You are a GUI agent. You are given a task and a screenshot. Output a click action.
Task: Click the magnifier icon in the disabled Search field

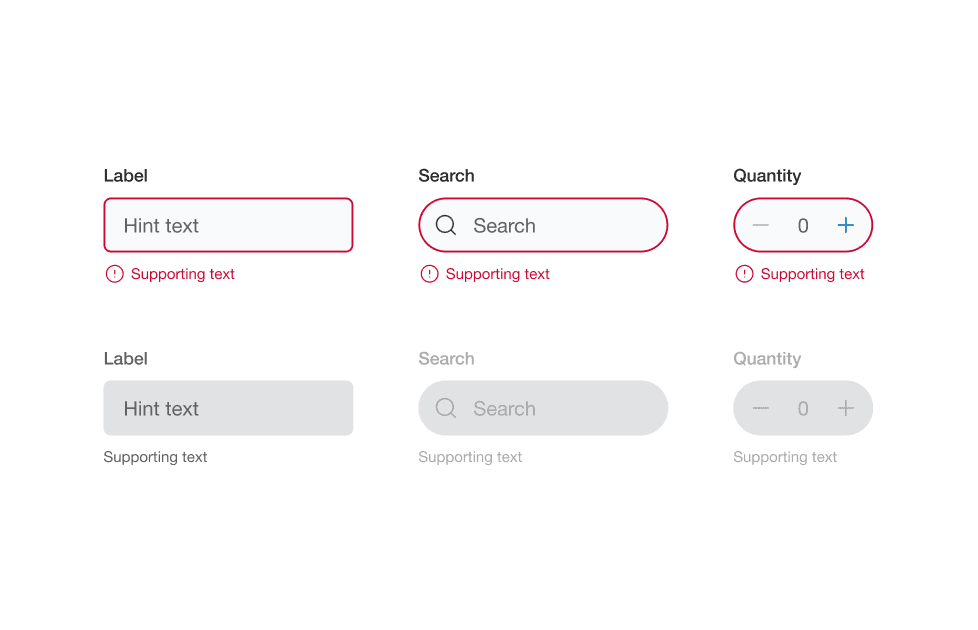pos(446,408)
